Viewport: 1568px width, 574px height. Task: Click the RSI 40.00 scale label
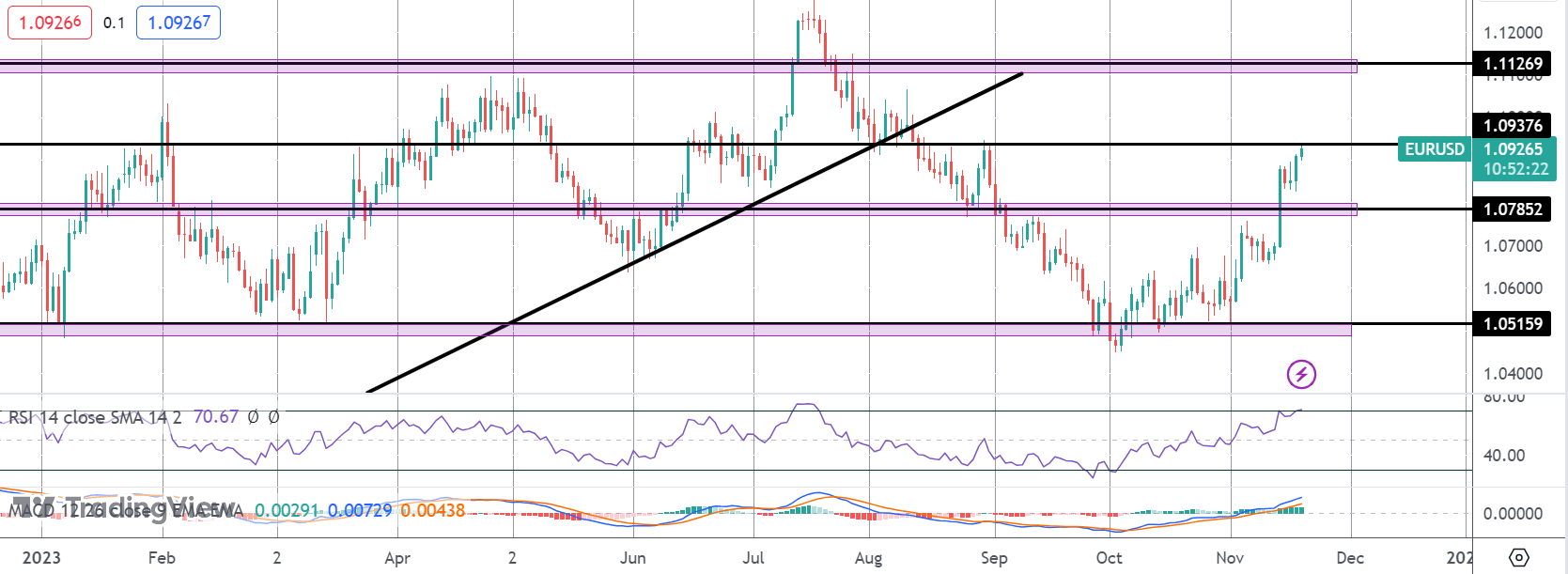(1503, 456)
